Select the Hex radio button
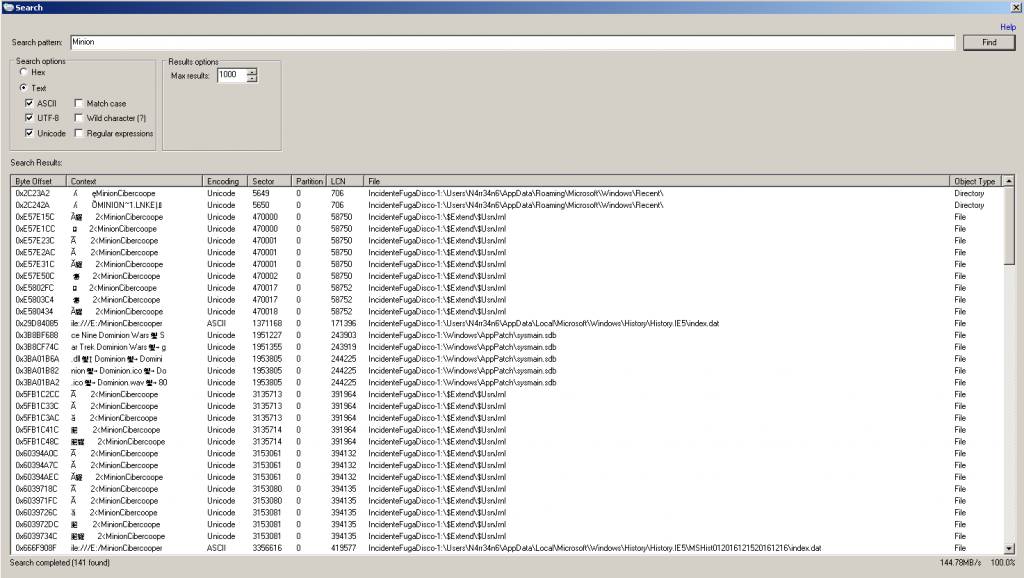The height and width of the screenshot is (578, 1024). point(23,72)
